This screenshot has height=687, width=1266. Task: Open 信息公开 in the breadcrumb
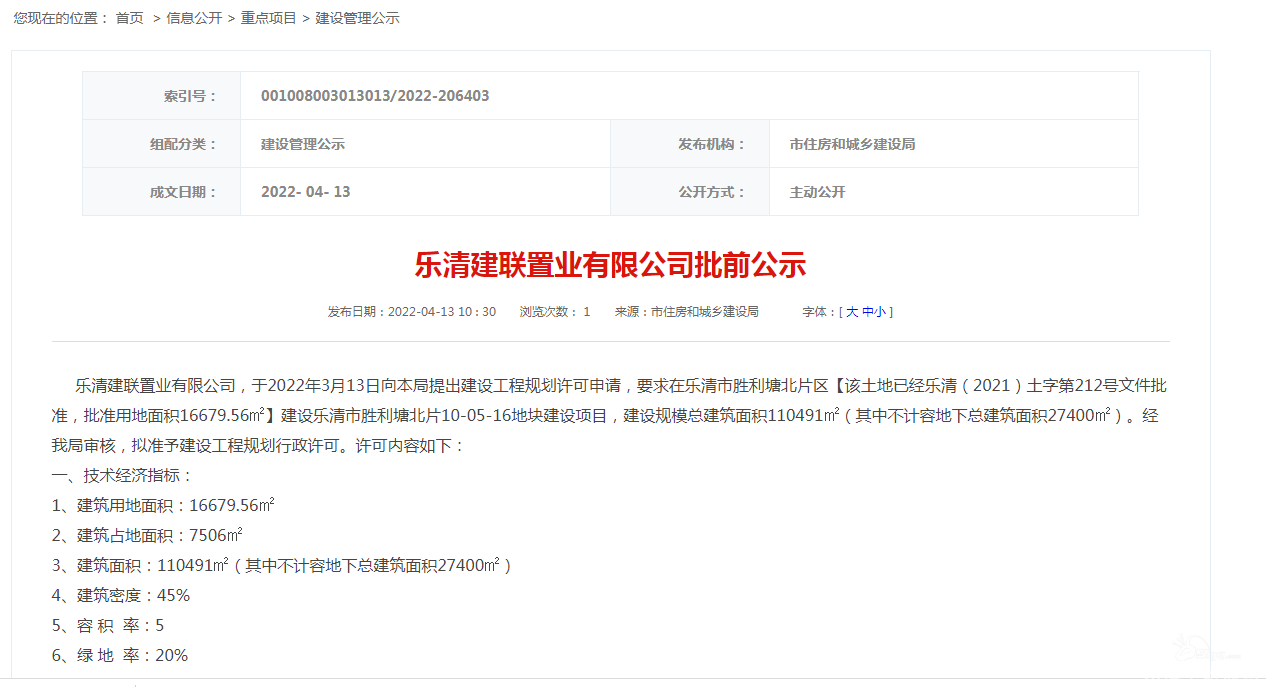click(194, 18)
